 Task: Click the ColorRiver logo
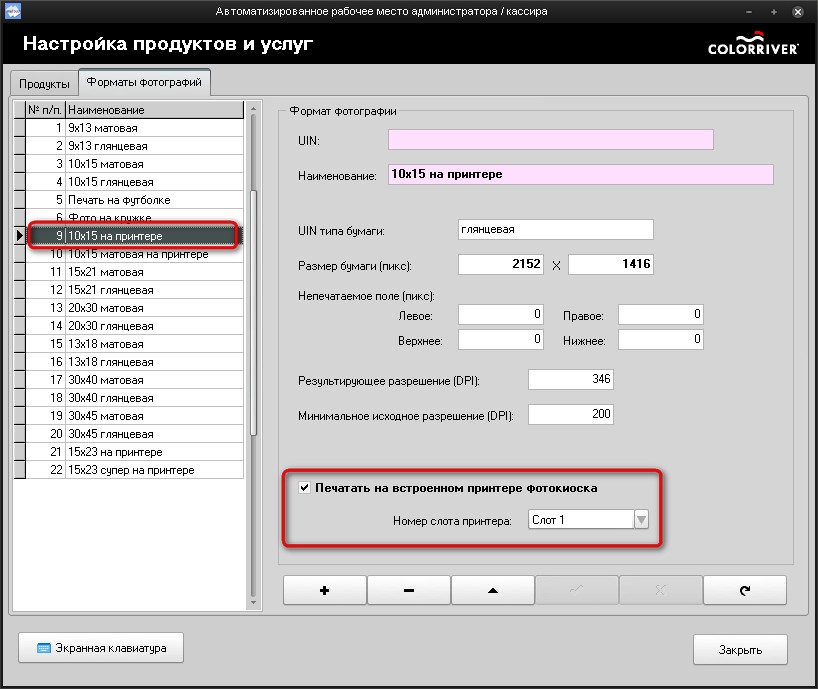pyautogui.click(x=752, y=47)
